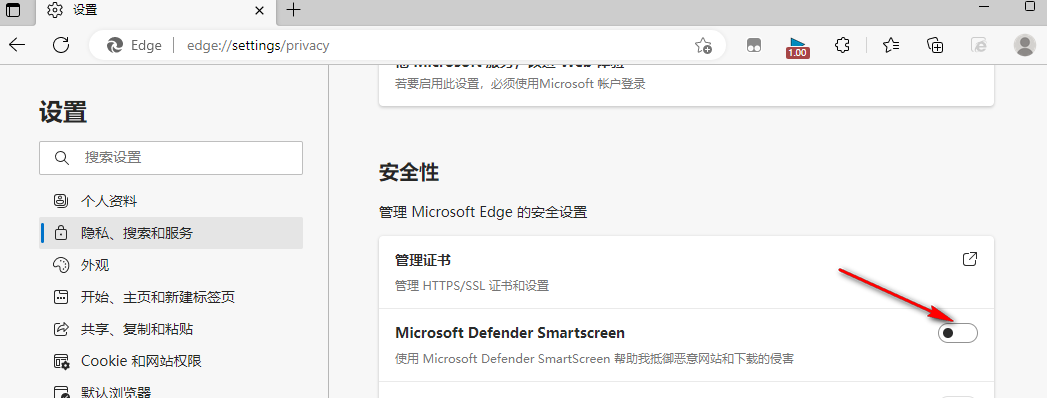The height and width of the screenshot is (398, 1047).
Task: Open the extension with 1.00 badge
Action: (797, 46)
